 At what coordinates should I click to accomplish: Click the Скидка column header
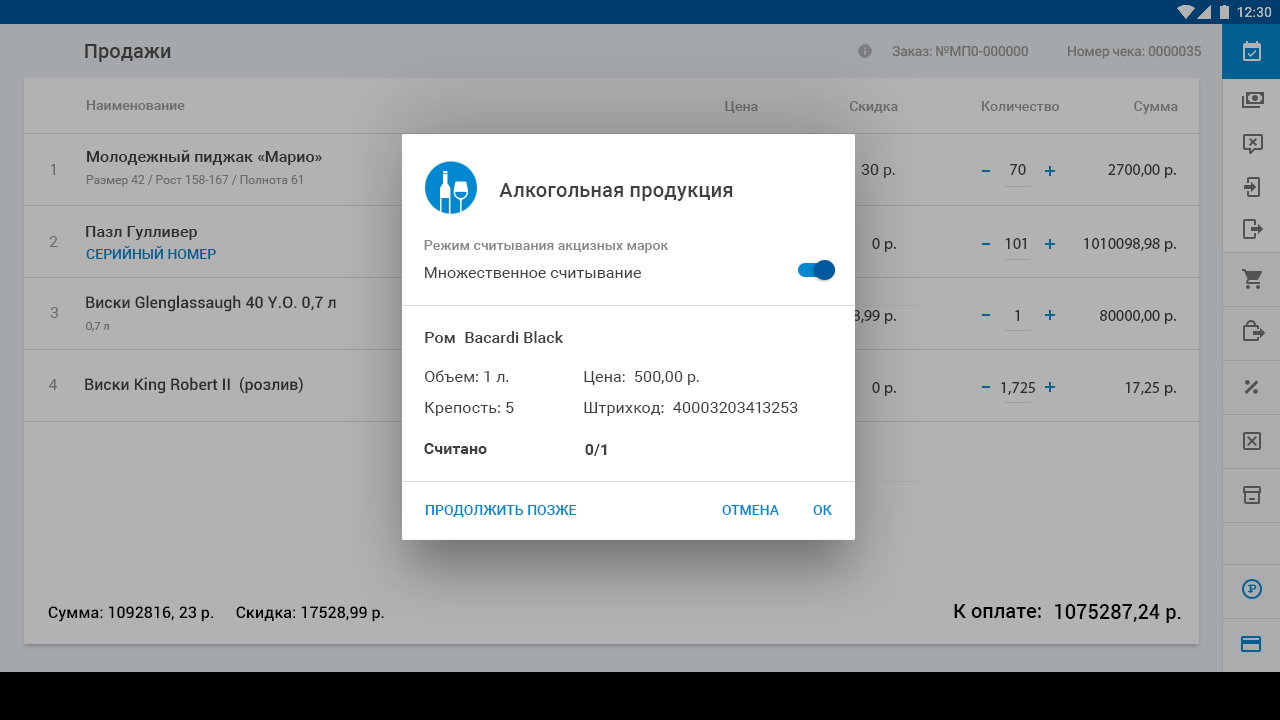[x=873, y=106]
